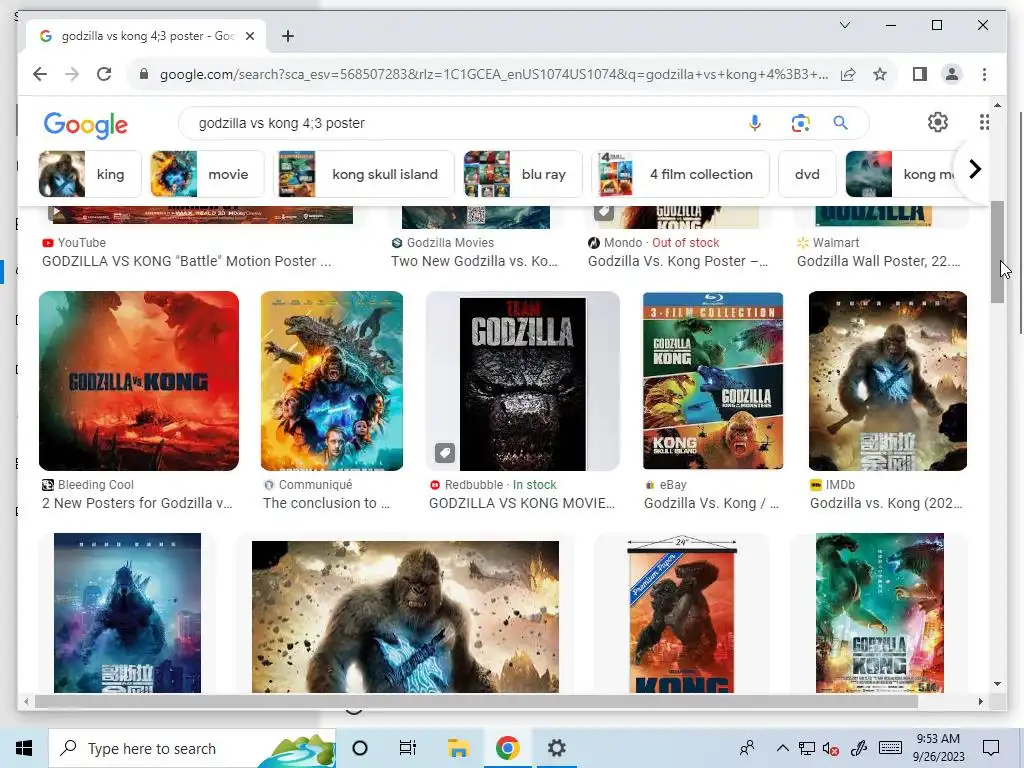The image size is (1024, 768).
Task: Open the 24-inch hanging Kong poster thumbnail
Action: coord(682,614)
